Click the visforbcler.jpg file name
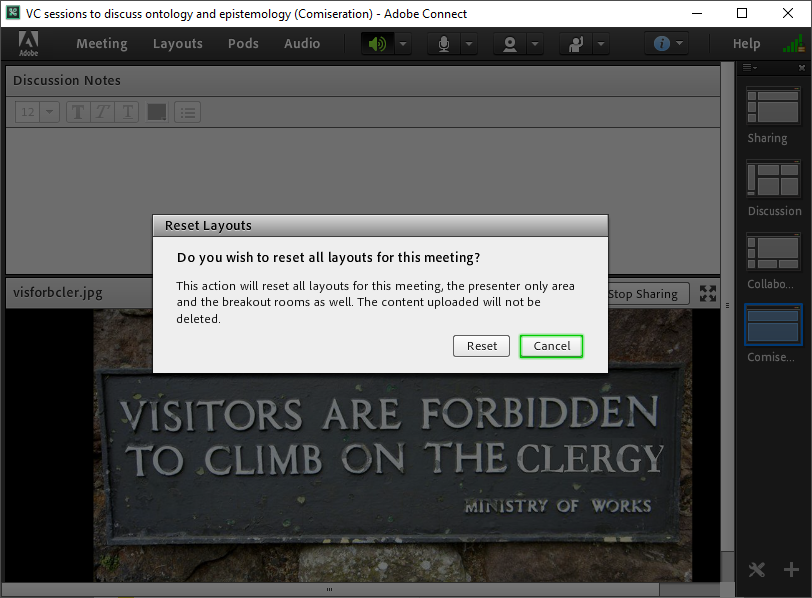This screenshot has width=812, height=598. 58,293
